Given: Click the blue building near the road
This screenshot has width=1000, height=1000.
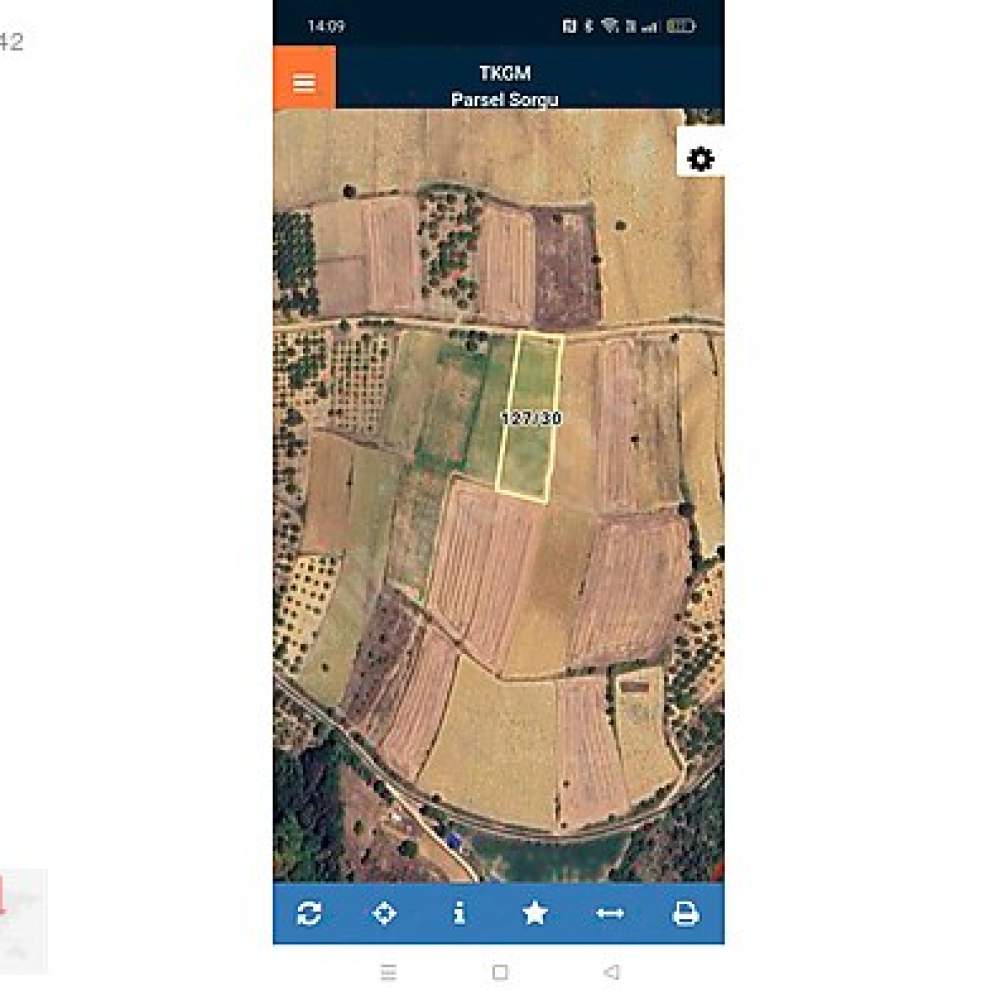Looking at the screenshot, I should click(453, 841).
